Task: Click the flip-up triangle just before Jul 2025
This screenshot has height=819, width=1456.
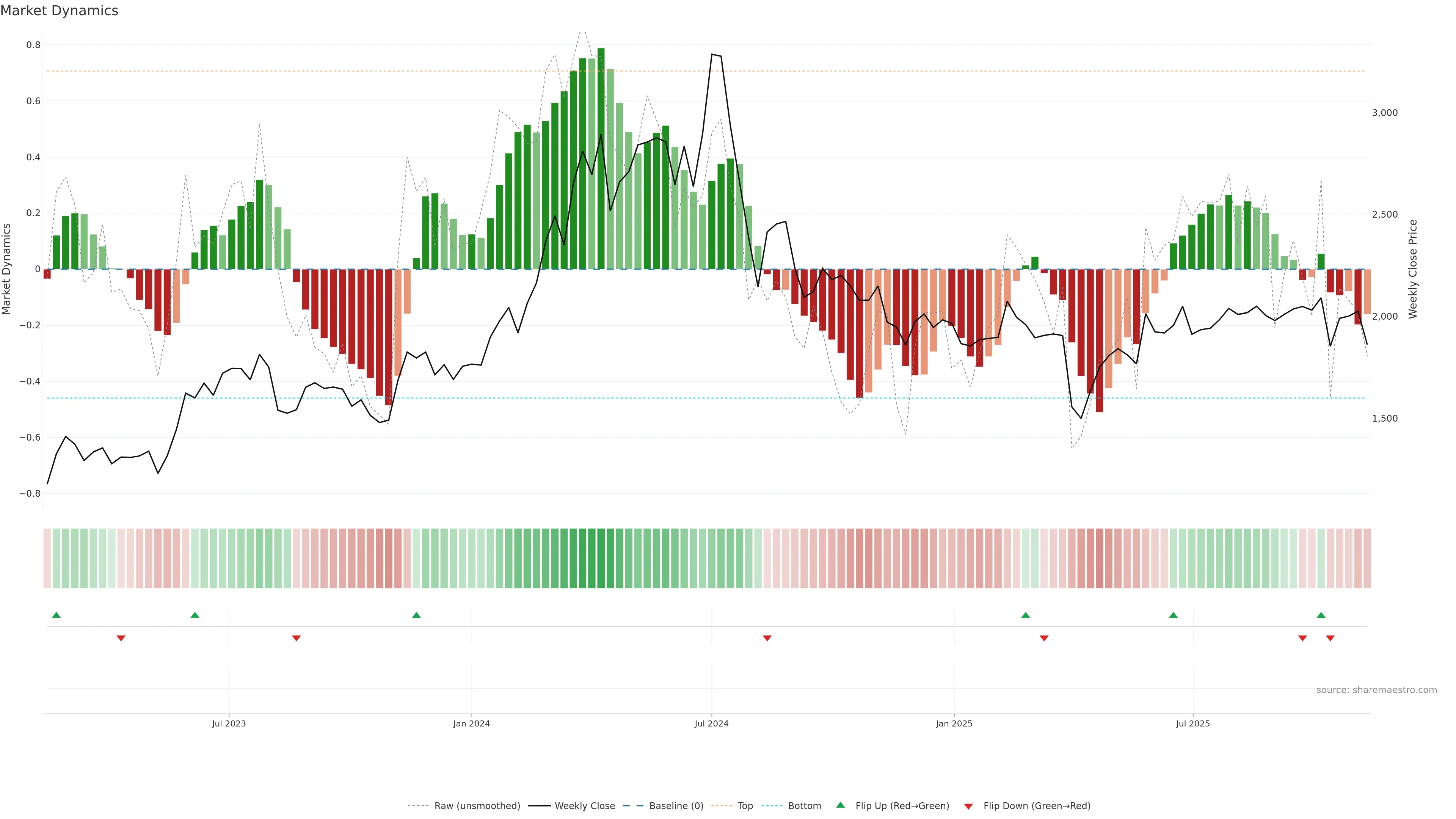Action: (x=1174, y=615)
